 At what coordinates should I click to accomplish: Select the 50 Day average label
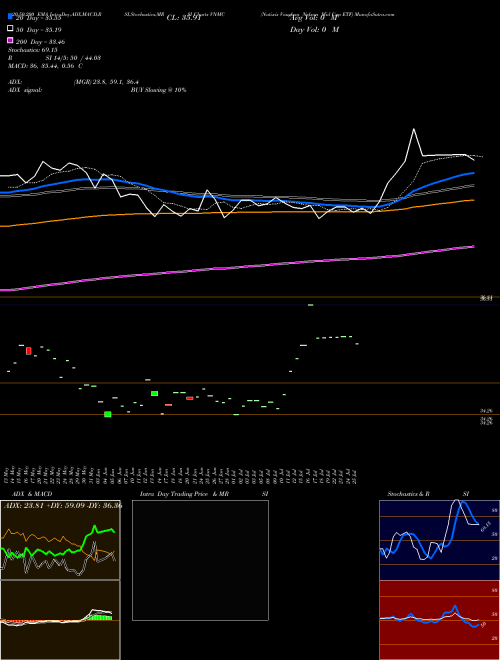click(39, 30)
